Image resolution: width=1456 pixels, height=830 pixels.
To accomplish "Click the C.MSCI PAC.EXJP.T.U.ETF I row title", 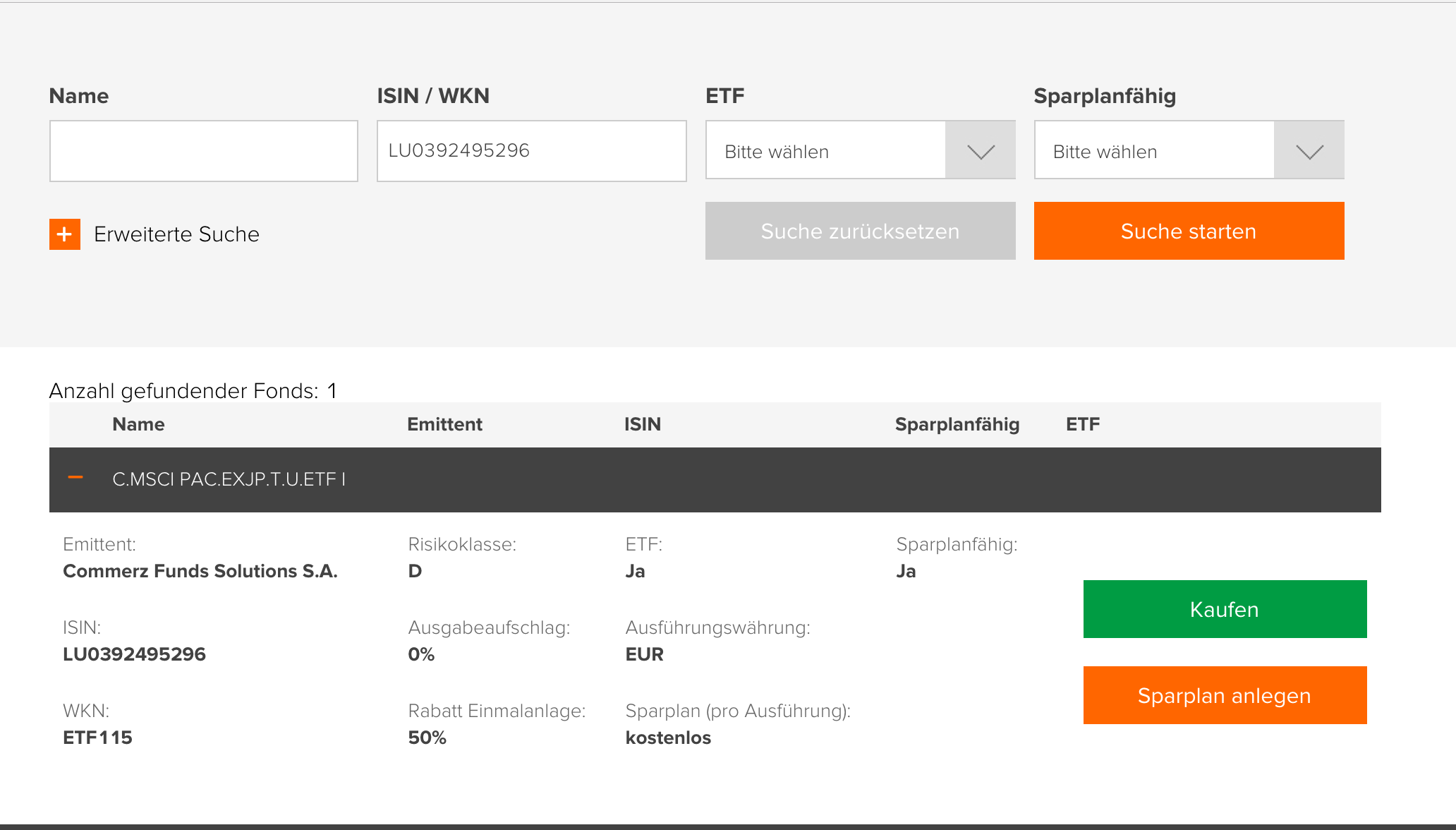I will coord(229,480).
